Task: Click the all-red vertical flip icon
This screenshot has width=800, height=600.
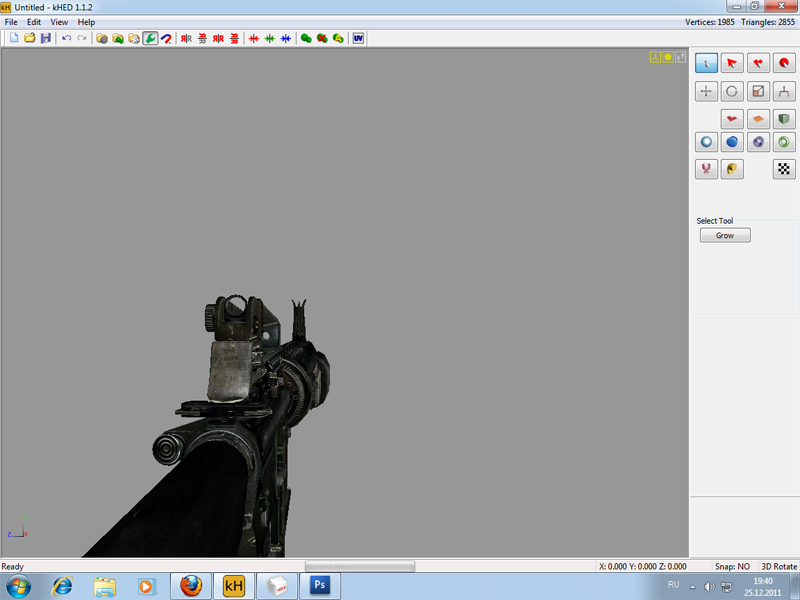Action: [234, 38]
